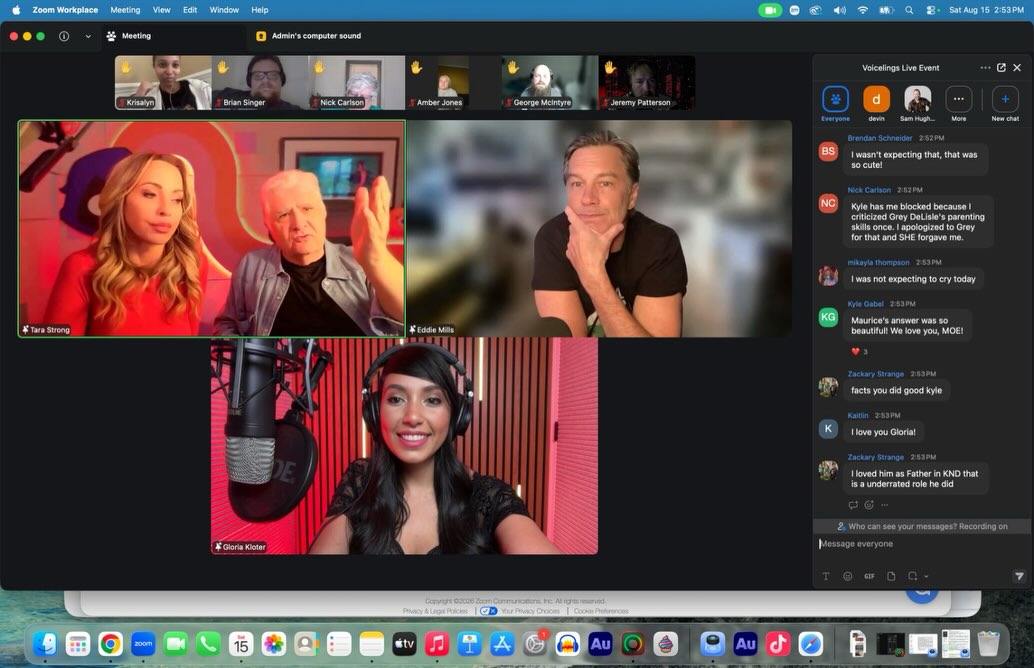Open TikTok from the Dock
Image resolution: width=1034 pixels, height=668 pixels.
pos(777,644)
